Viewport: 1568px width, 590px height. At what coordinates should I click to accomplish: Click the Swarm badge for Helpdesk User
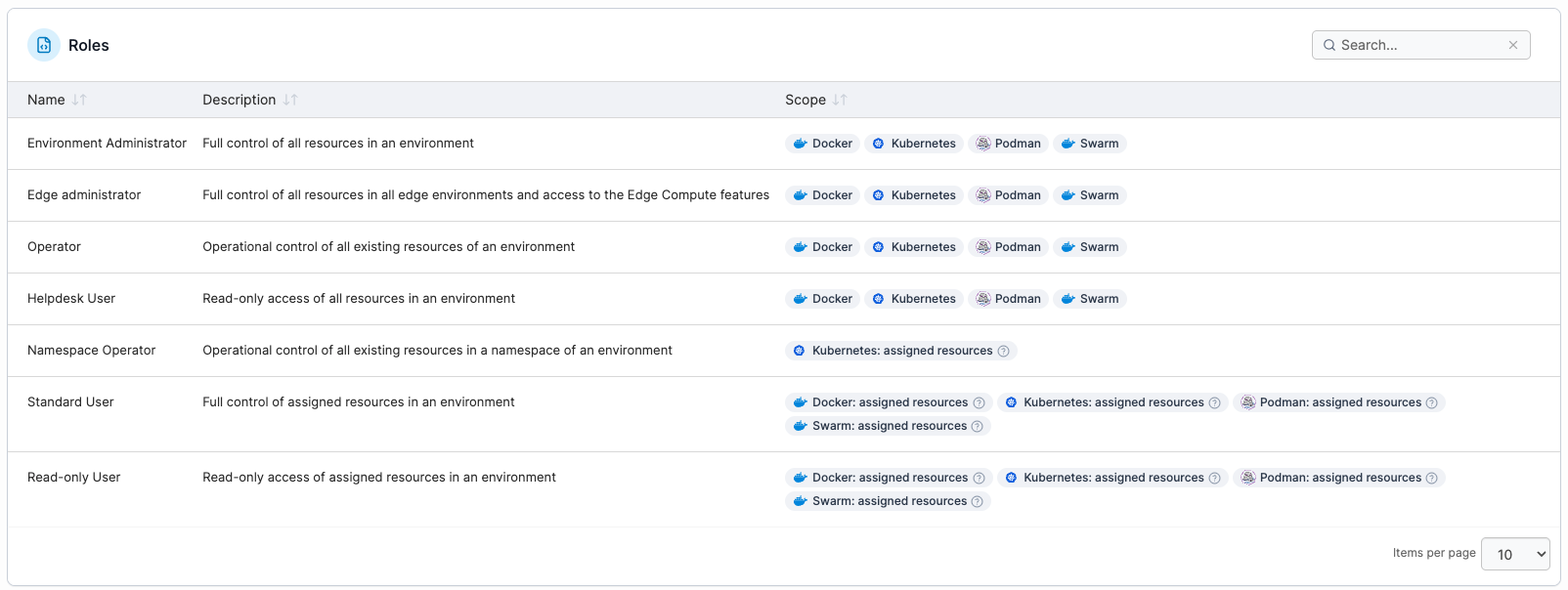pos(1090,299)
